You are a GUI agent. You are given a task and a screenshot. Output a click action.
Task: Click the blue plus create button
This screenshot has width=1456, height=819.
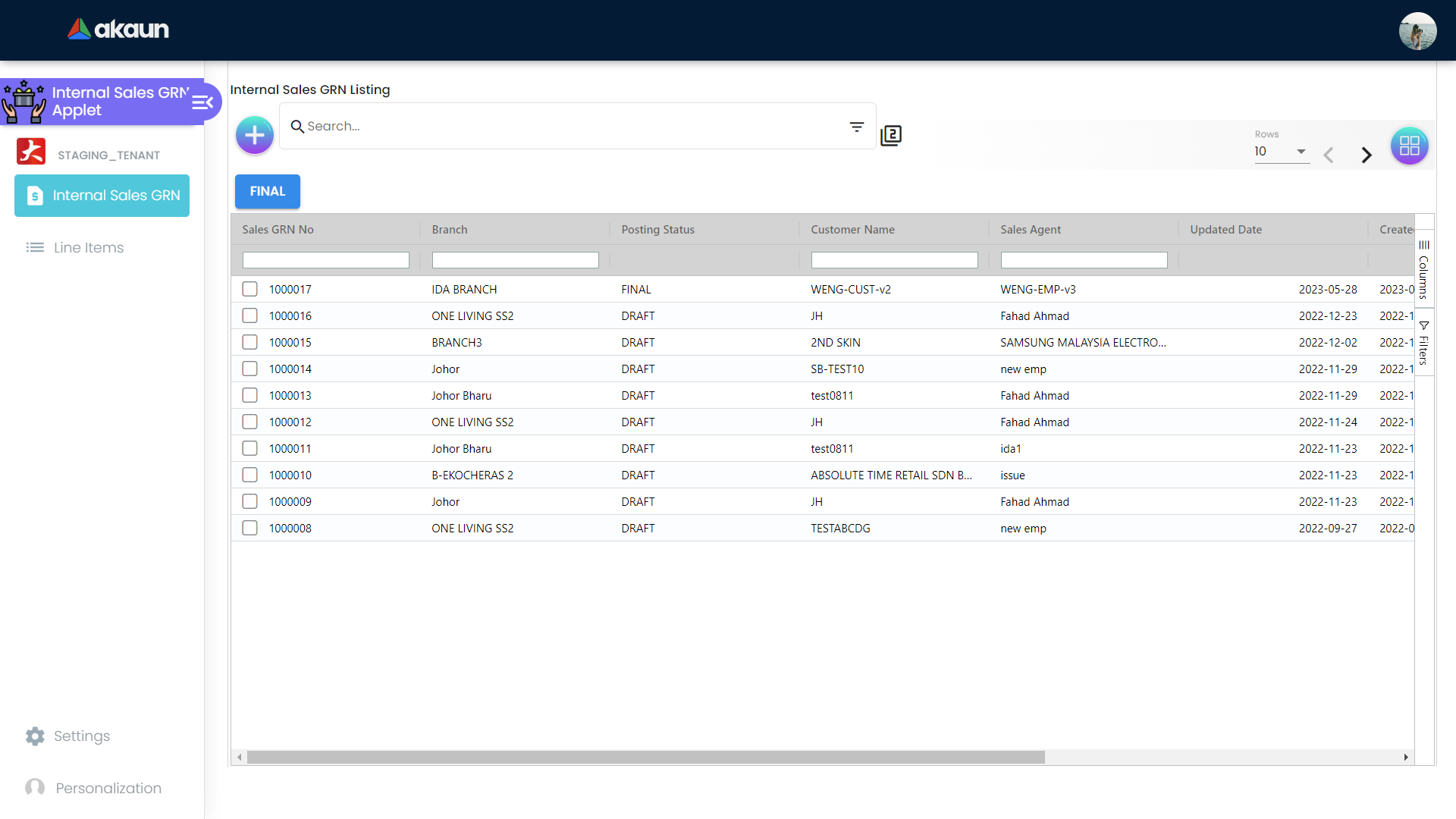(255, 136)
